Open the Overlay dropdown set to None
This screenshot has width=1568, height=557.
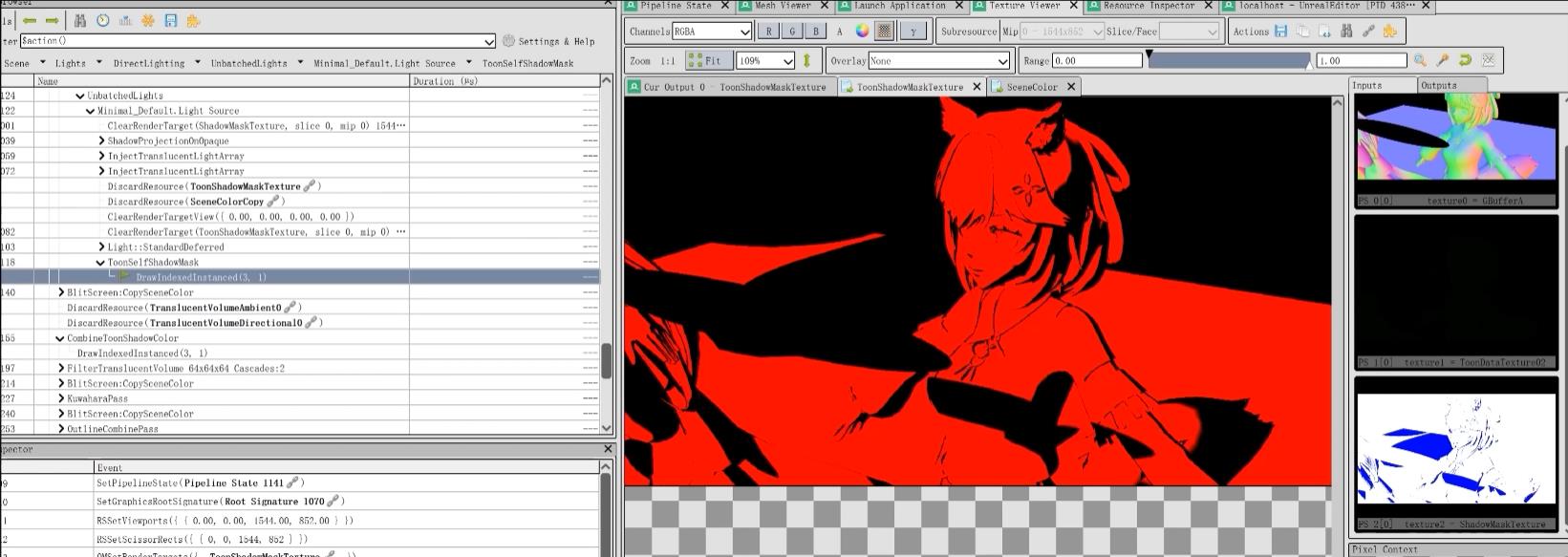[x=938, y=60]
